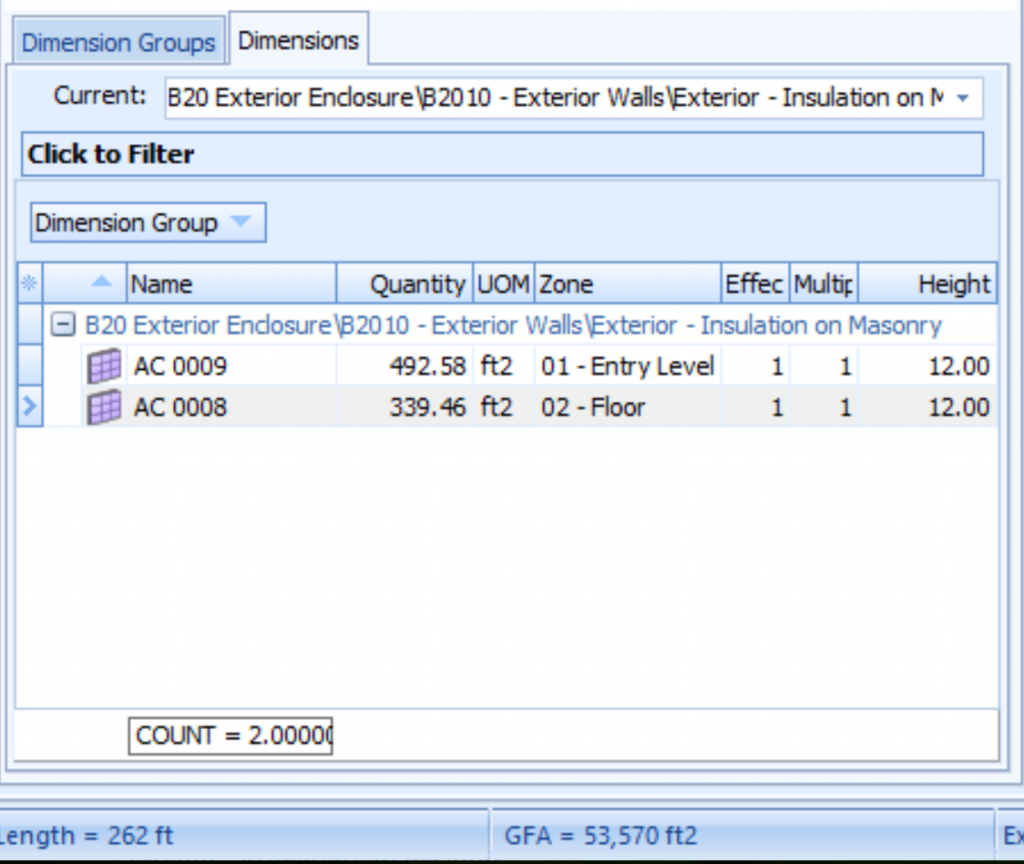1024x864 pixels.
Task: Sort by the Height column header
Action: 927,283
